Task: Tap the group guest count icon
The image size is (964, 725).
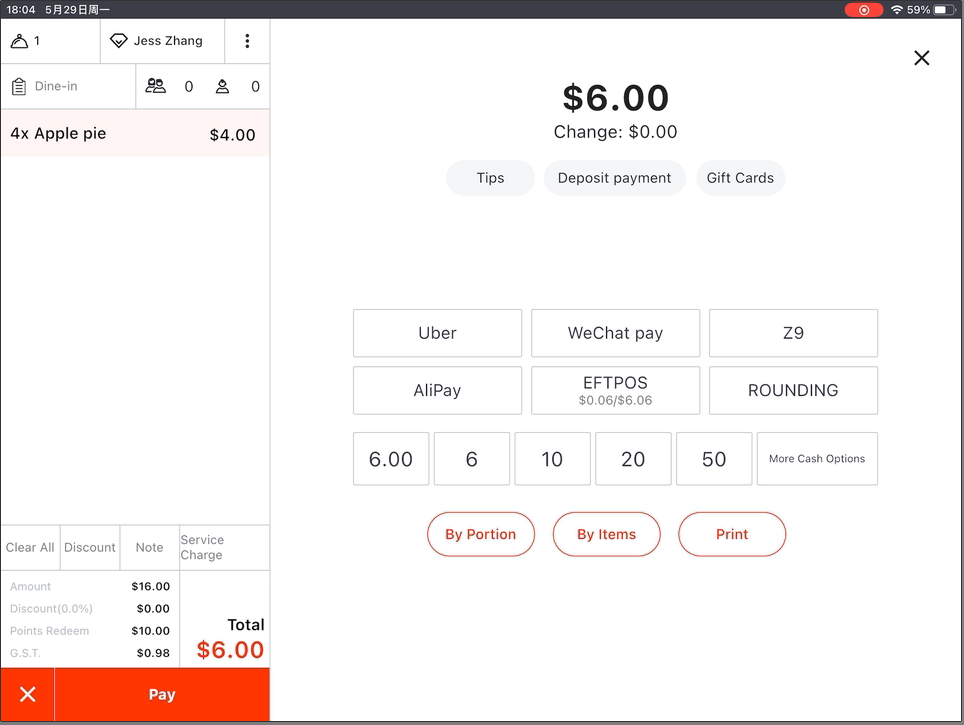Action: tap(156, 87)
